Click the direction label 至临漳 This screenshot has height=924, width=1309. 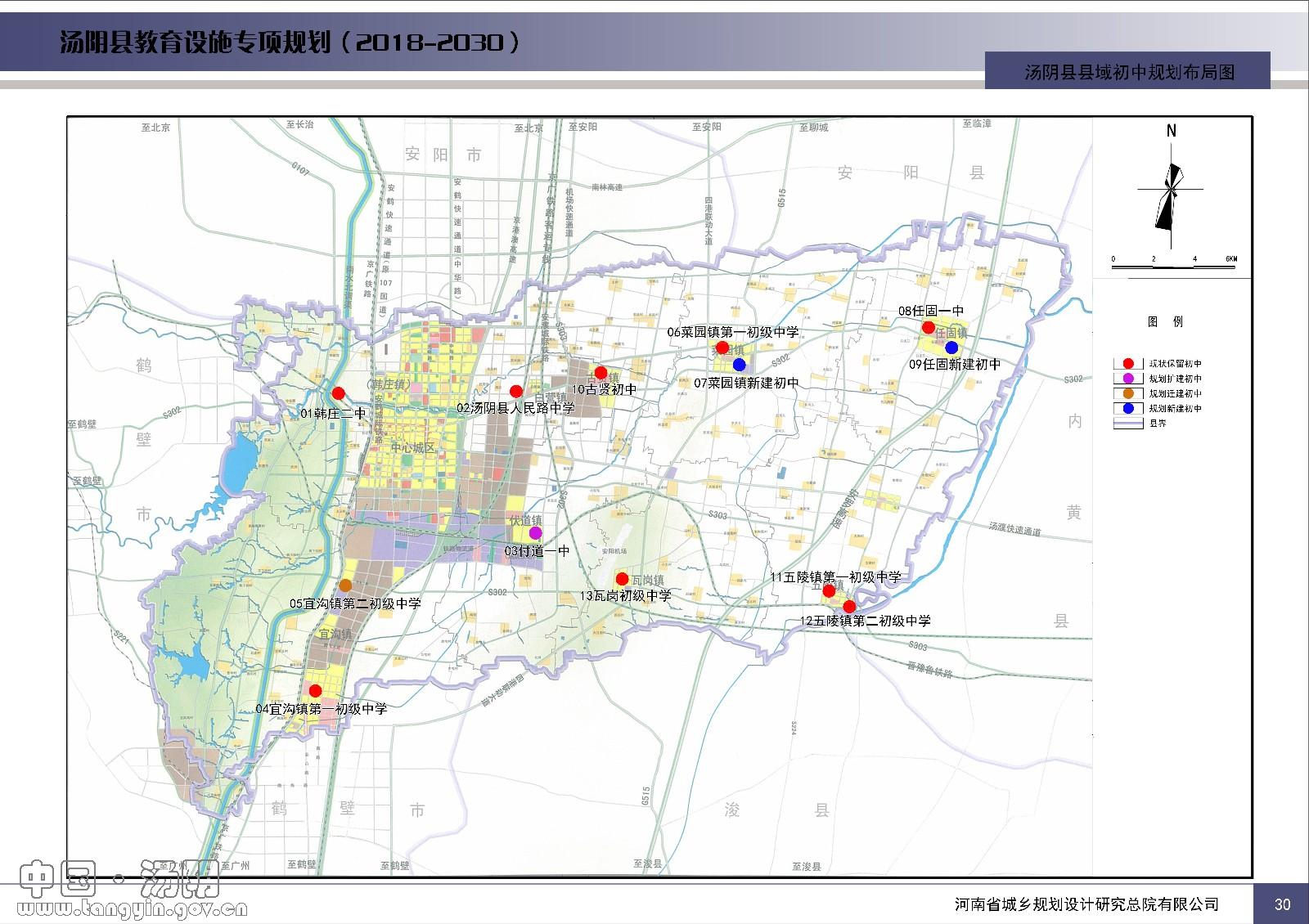tap(977, 123)
